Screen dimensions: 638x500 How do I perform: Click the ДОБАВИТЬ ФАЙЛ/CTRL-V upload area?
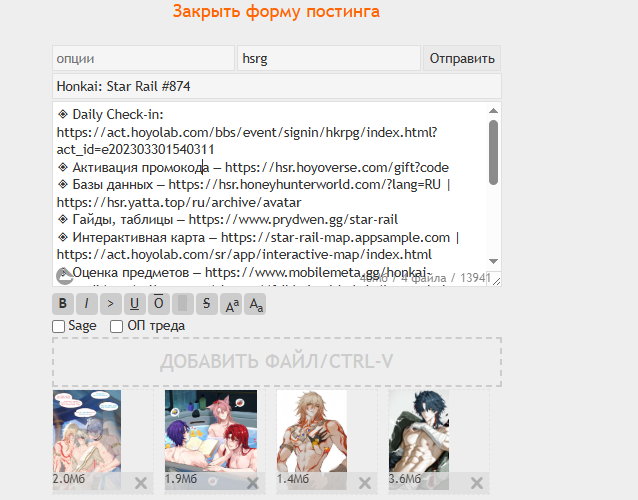click(x=277, y=362)
